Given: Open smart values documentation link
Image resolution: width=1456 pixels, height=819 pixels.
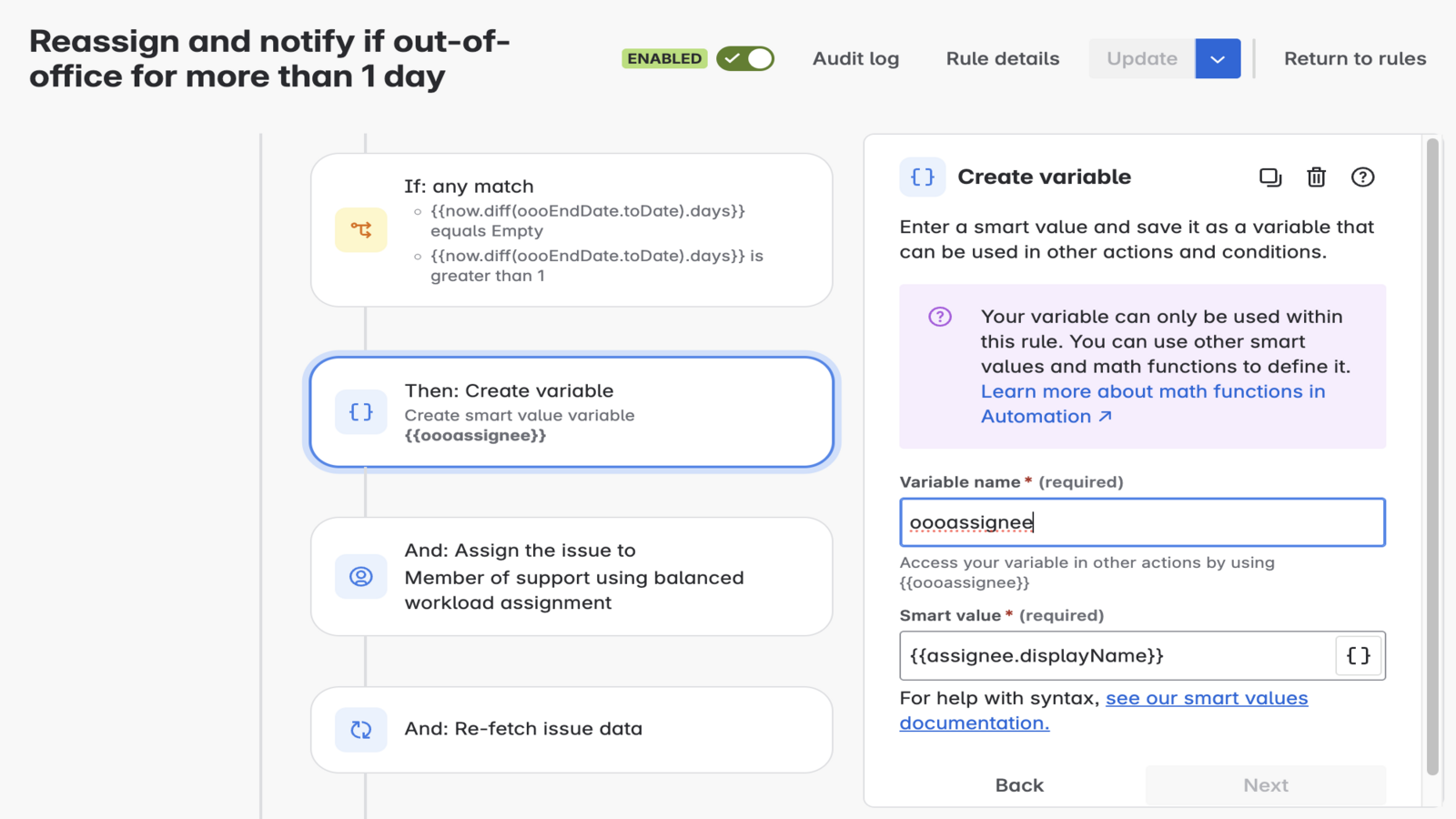Looking at the screenshot, I should [1206, 699].
